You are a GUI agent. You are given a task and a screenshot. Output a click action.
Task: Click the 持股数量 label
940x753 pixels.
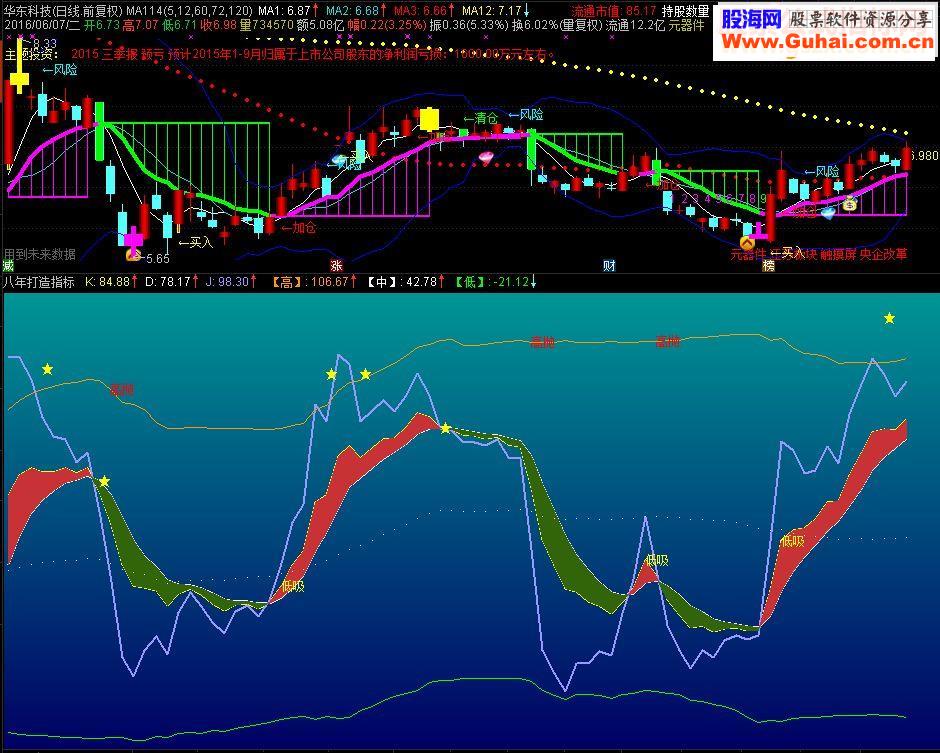point(685,11)
